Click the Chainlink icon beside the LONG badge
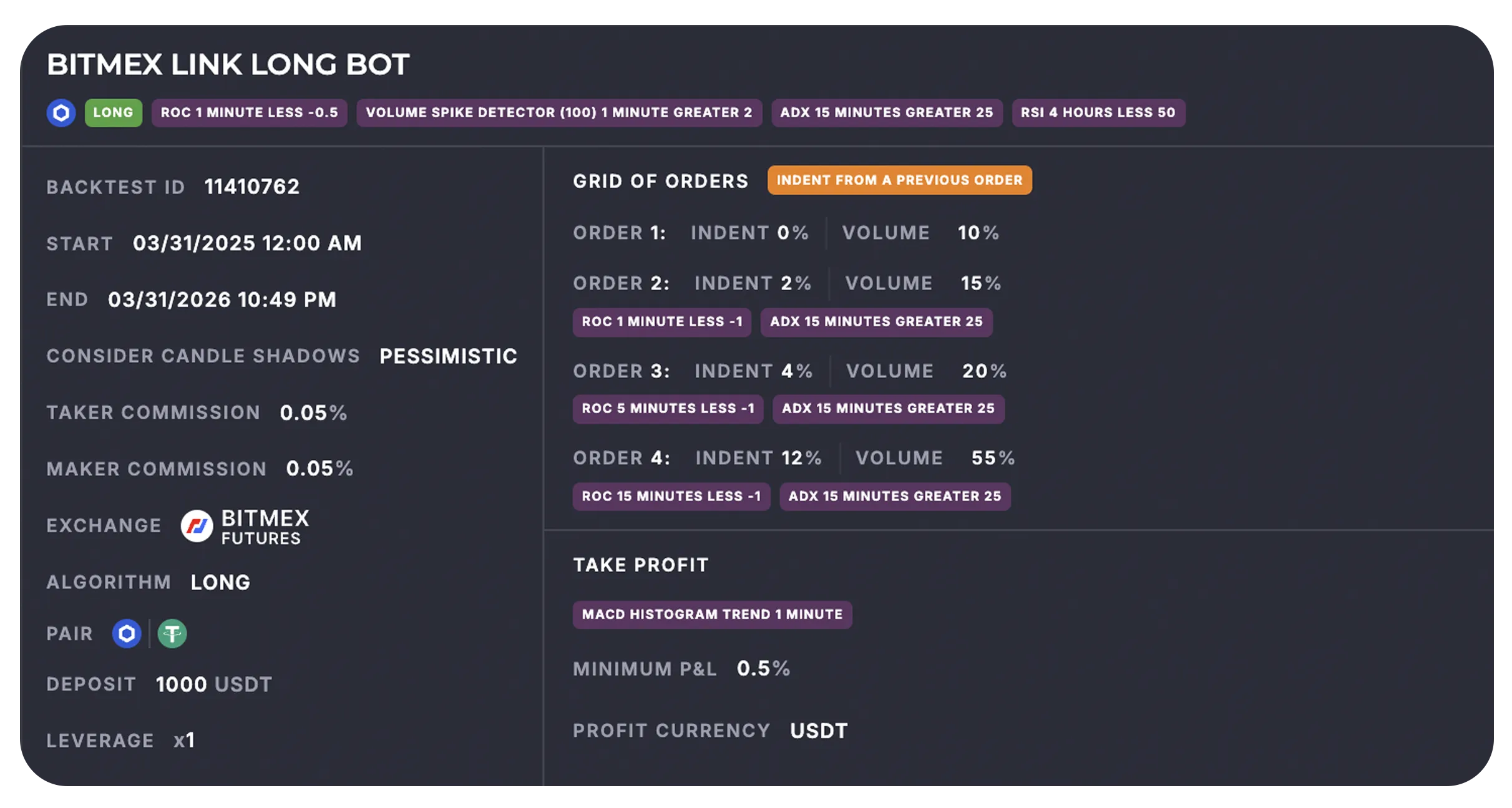The width and height of the screenshot is (1512, 808). coord(61,113)
